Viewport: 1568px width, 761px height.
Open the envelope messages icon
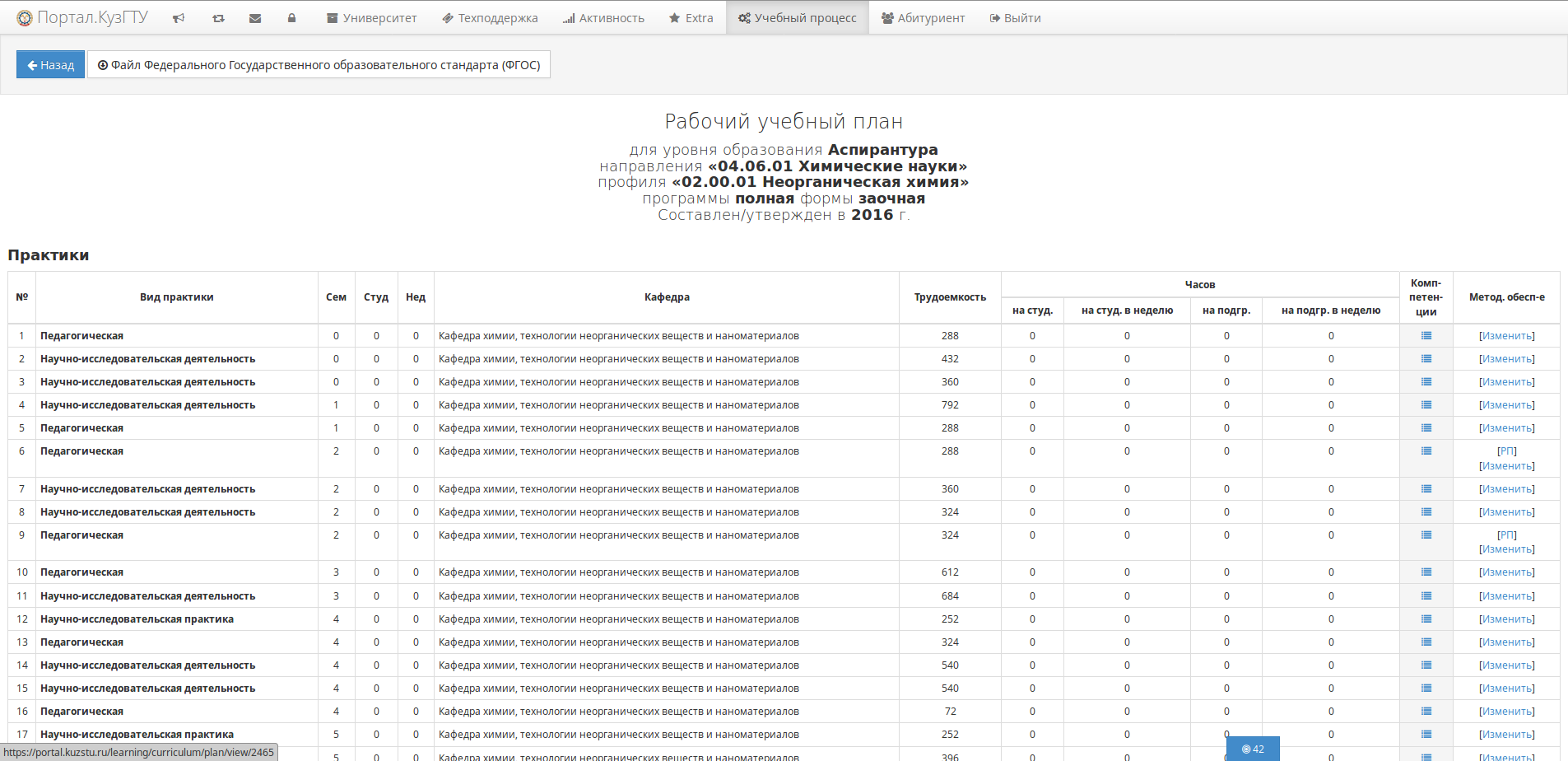255,18
